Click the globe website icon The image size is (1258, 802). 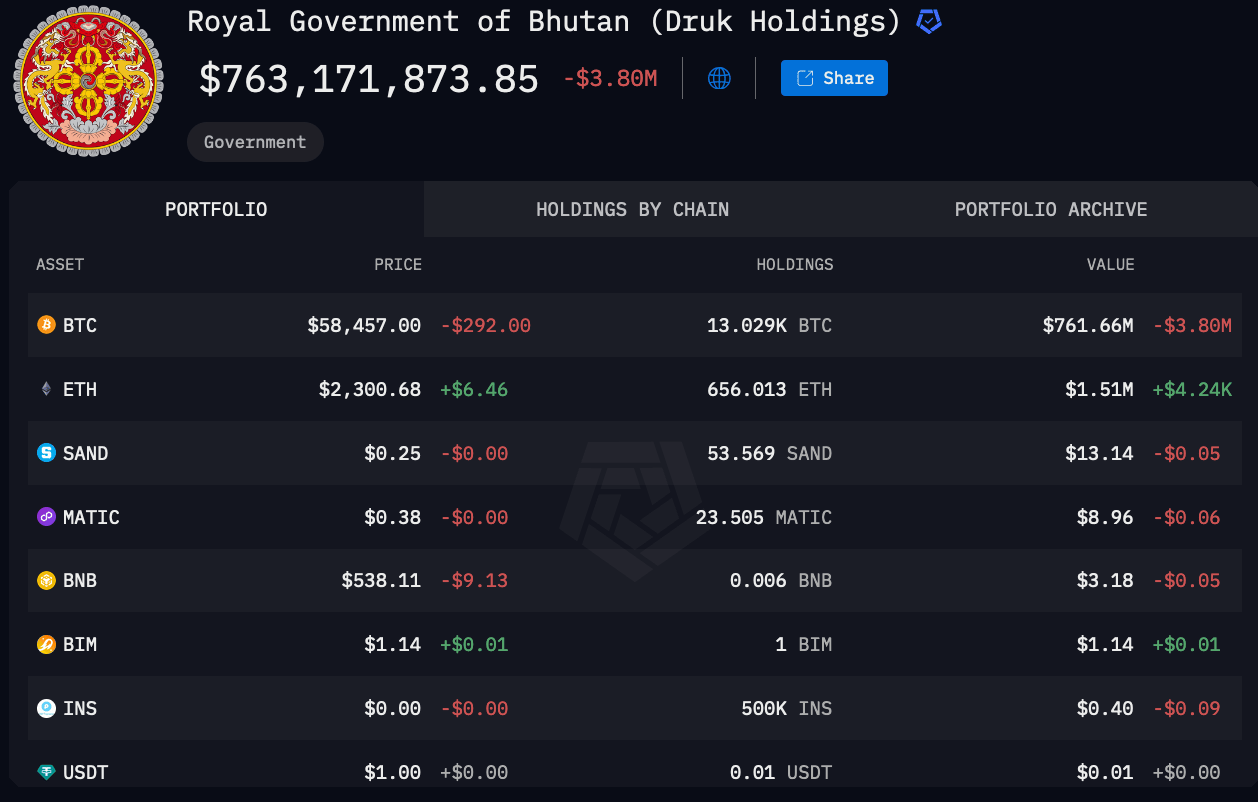(x=719, y=77)
